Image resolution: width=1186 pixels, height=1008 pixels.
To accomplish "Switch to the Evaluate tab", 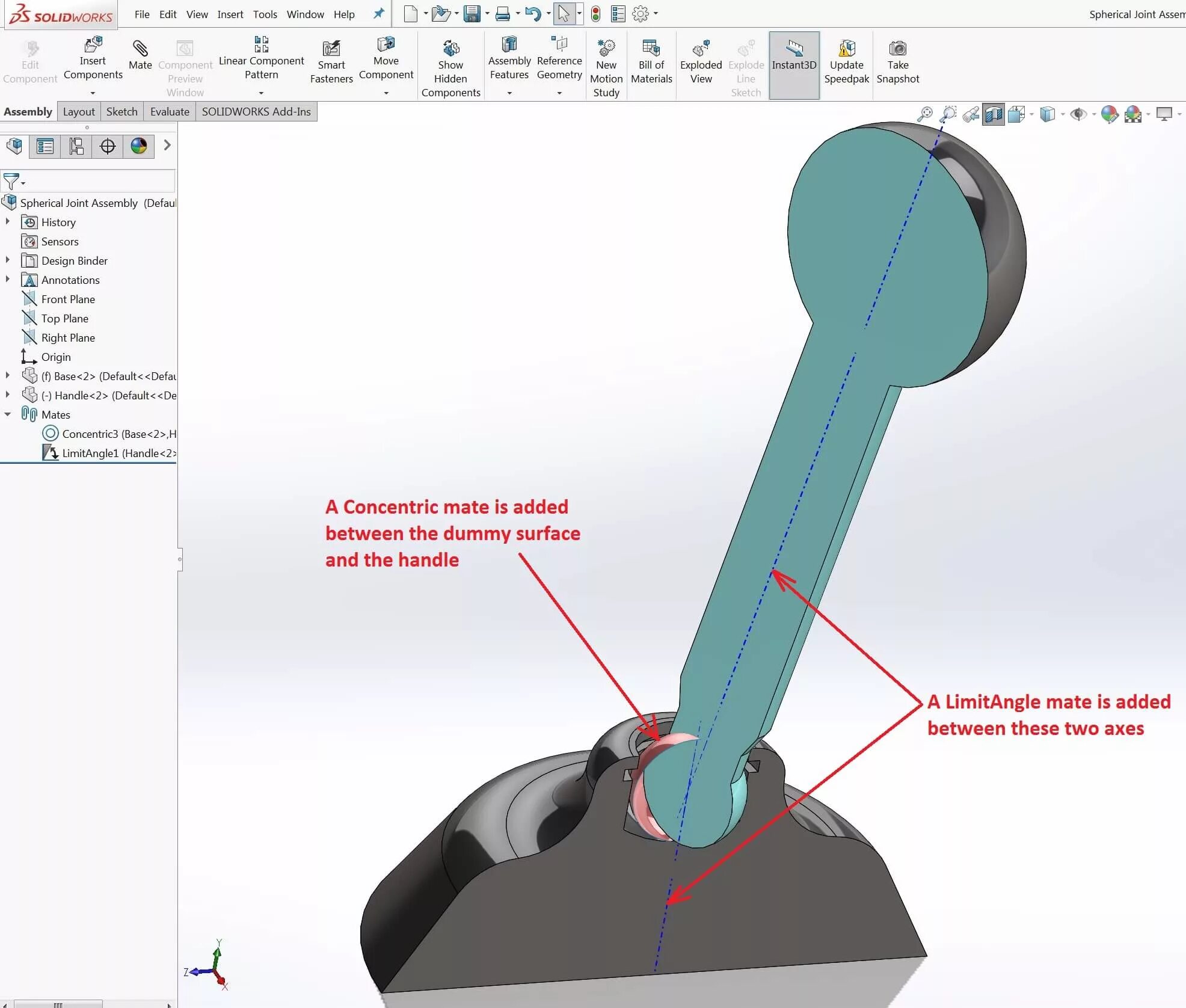I will (x=170, y=112).
